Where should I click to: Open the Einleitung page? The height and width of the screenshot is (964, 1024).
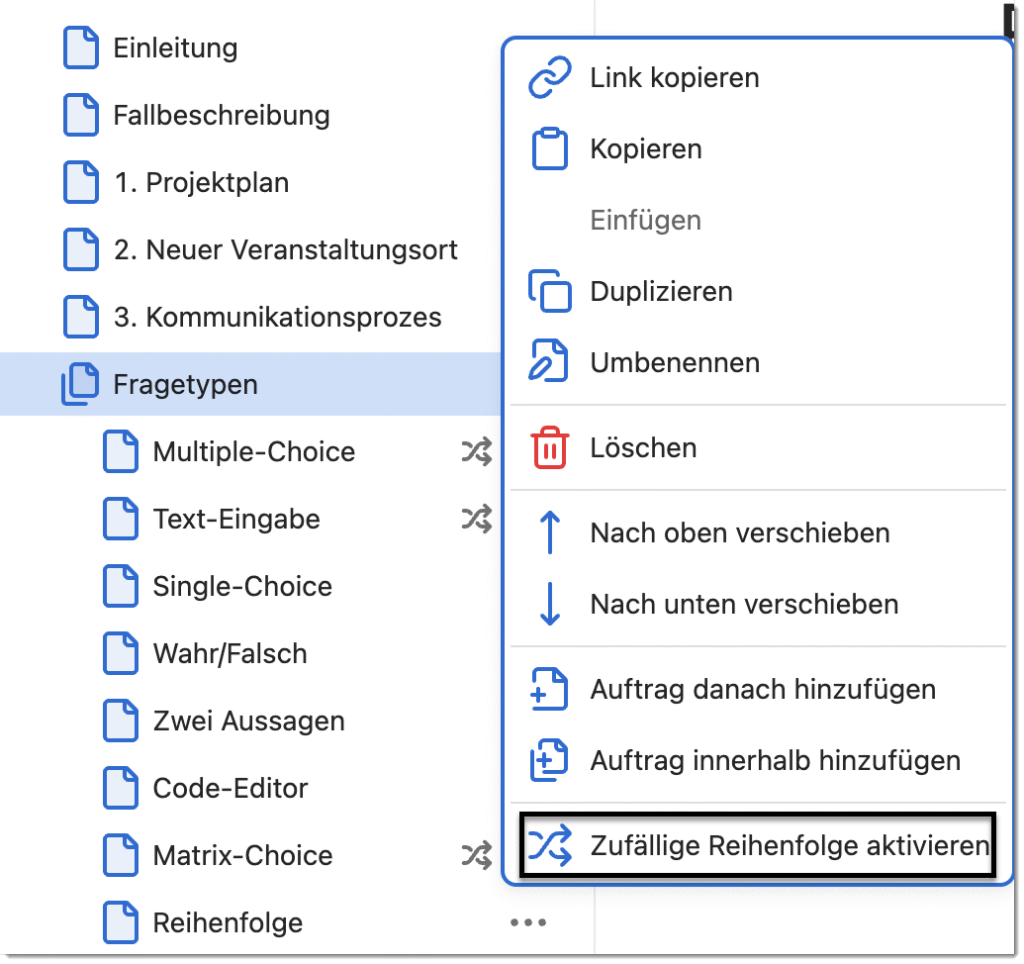click(x=175, y=48)
